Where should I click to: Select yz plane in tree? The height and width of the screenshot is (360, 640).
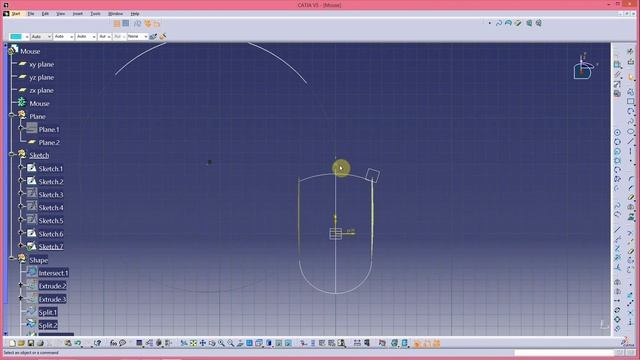coord(41,77)
